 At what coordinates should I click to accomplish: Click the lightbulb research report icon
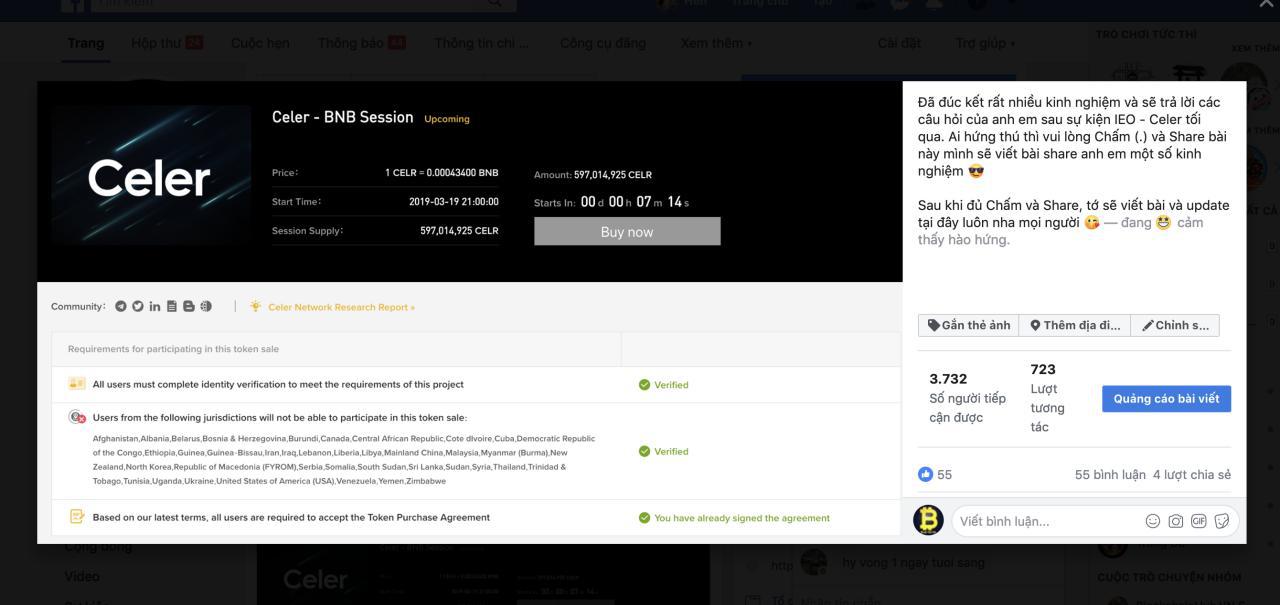pos(256,307)
